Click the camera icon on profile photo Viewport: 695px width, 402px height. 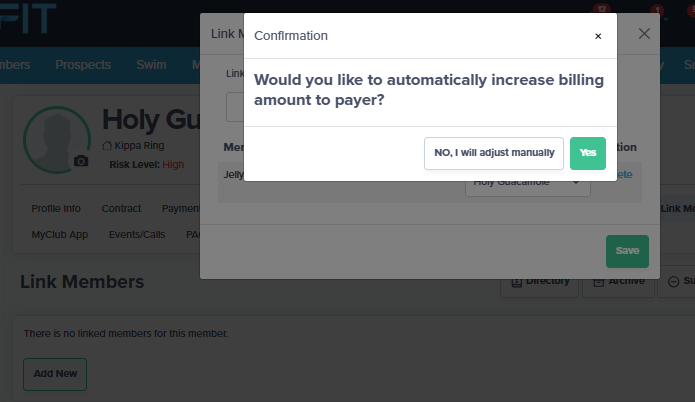click(x=81, y=161)
